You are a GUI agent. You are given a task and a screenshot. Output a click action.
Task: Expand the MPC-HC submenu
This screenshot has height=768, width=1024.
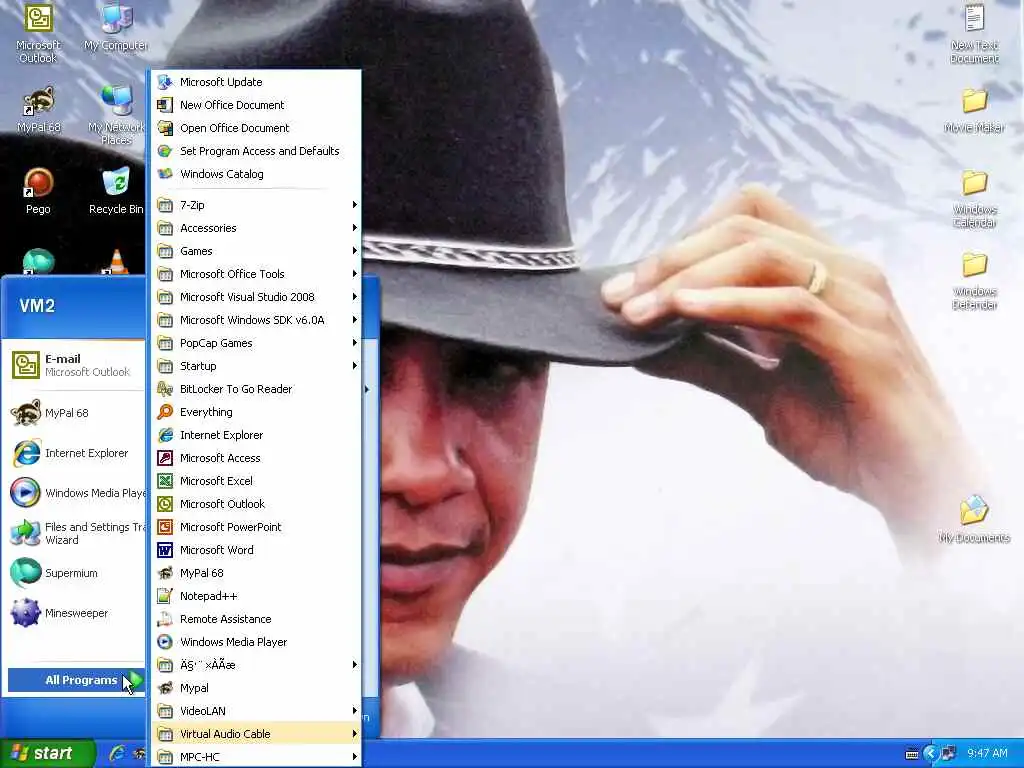(256, 757)
